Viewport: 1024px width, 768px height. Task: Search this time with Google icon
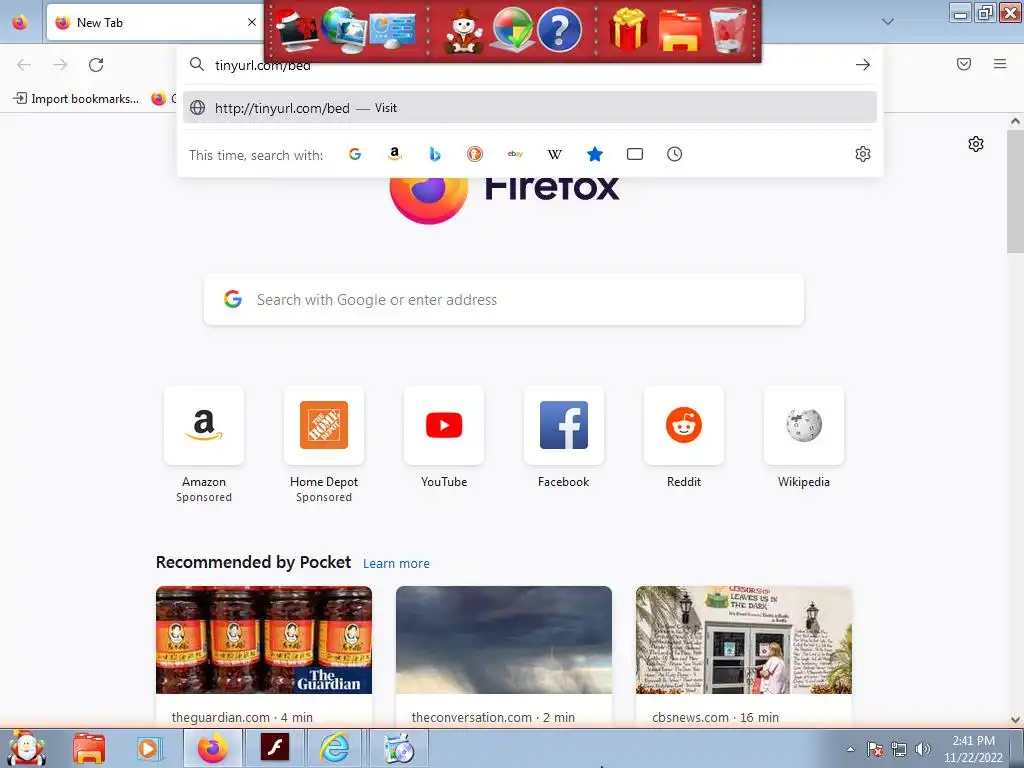[x=355, y=154]
